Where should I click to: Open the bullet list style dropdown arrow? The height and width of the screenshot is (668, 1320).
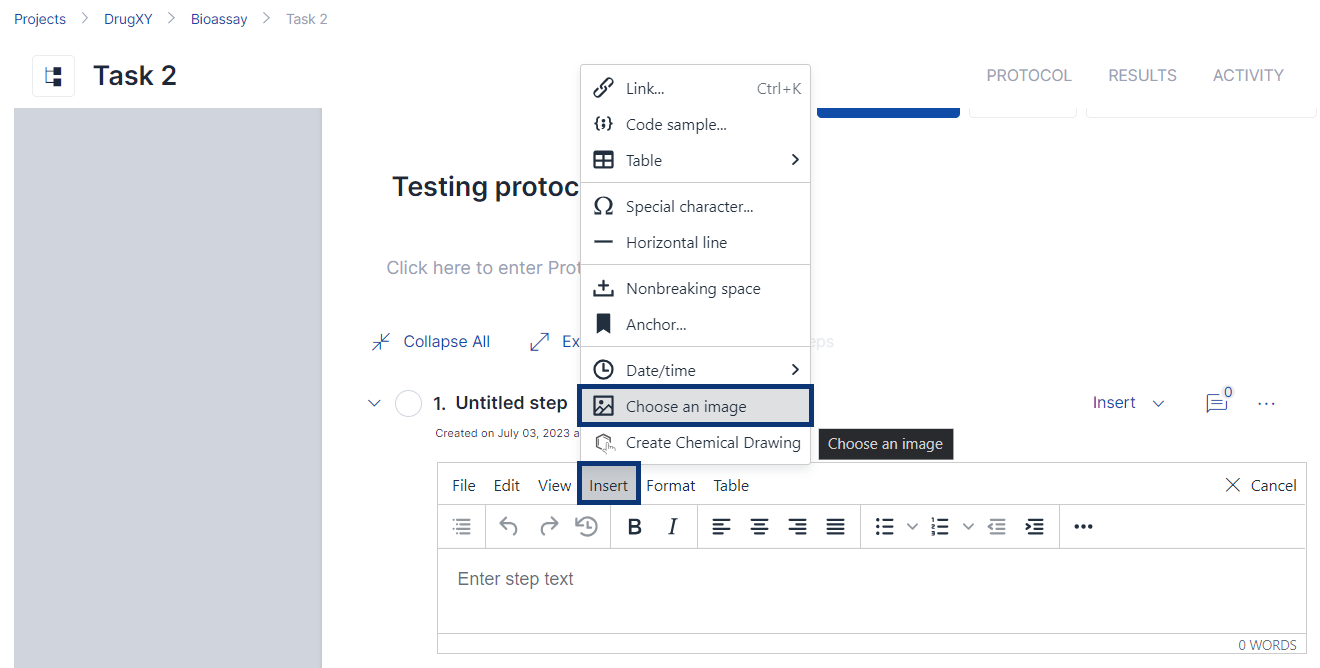point(912,527)
